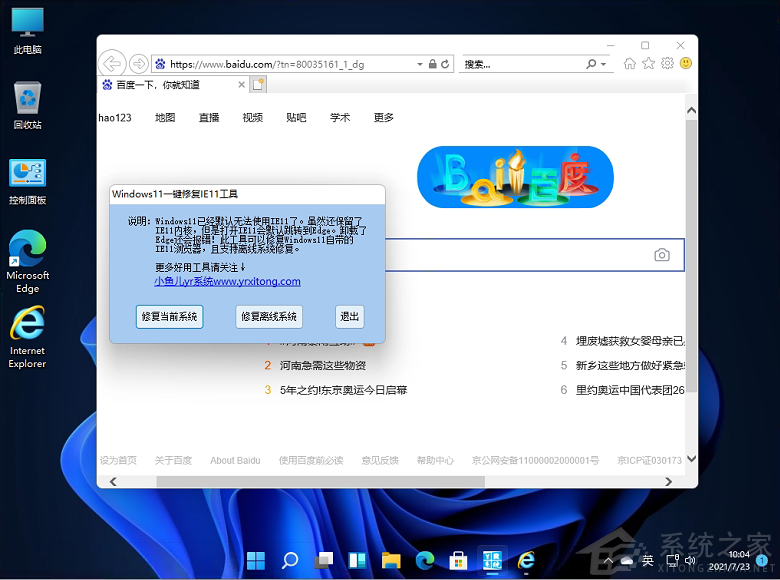This screenshot has height=580, width=780.
Task: Click the camera image search icon
Action: 662,255
